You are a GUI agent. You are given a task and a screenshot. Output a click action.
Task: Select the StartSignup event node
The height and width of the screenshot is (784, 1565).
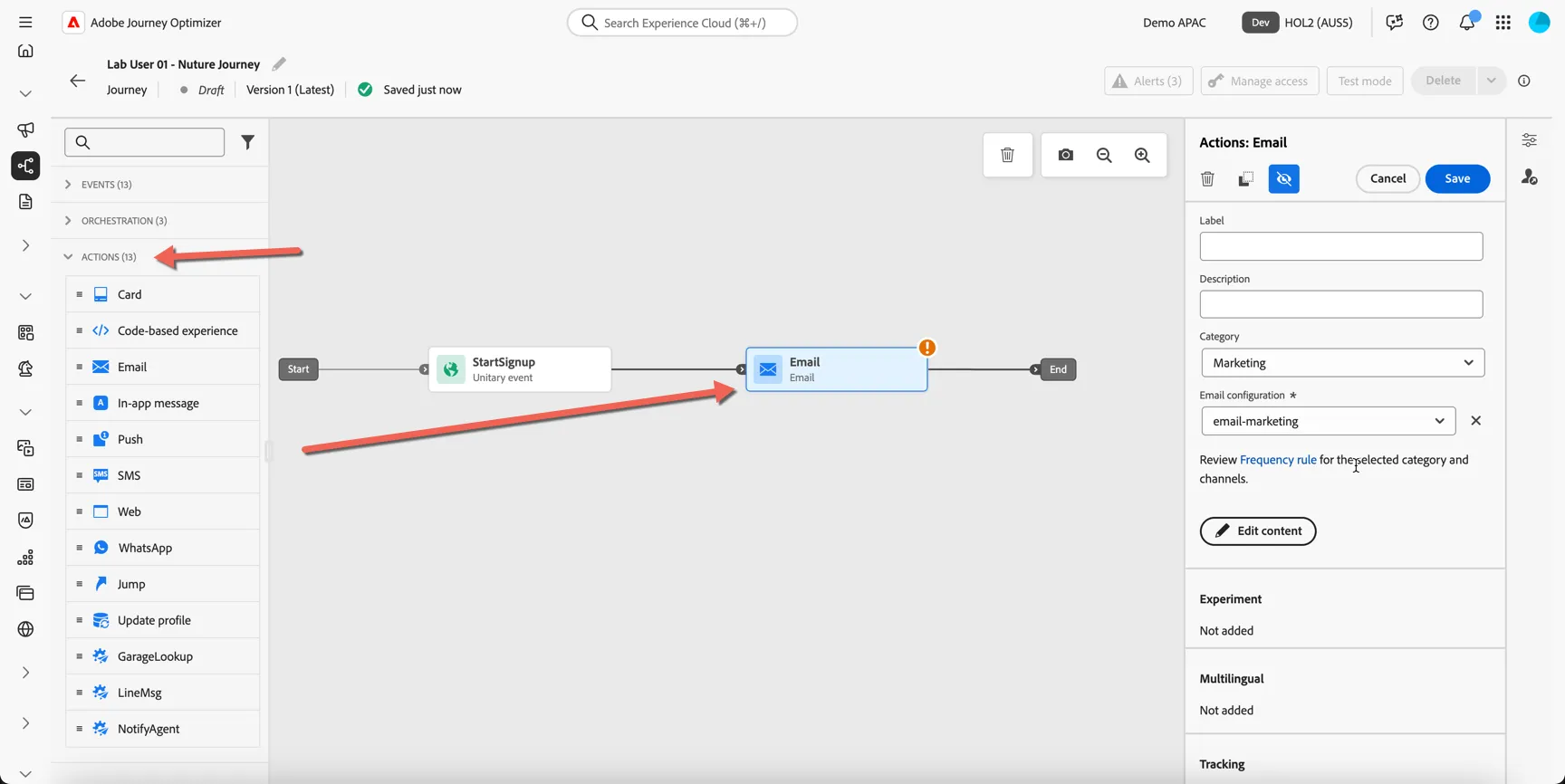[x=520, y=369]
